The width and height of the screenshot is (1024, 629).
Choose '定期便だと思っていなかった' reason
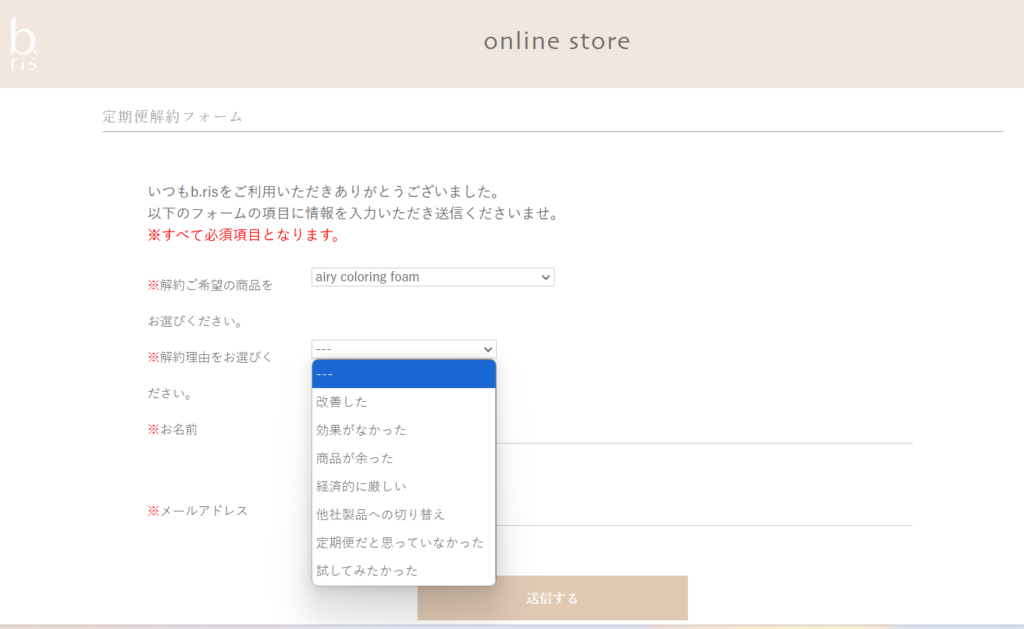click(x=404, y=543)
